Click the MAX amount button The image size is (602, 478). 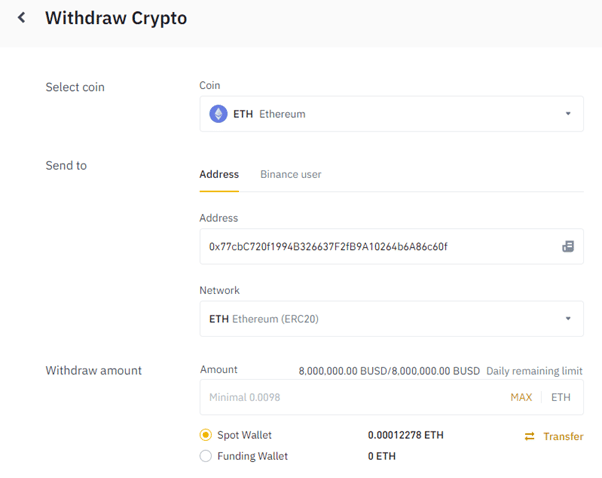pos(521,397)
